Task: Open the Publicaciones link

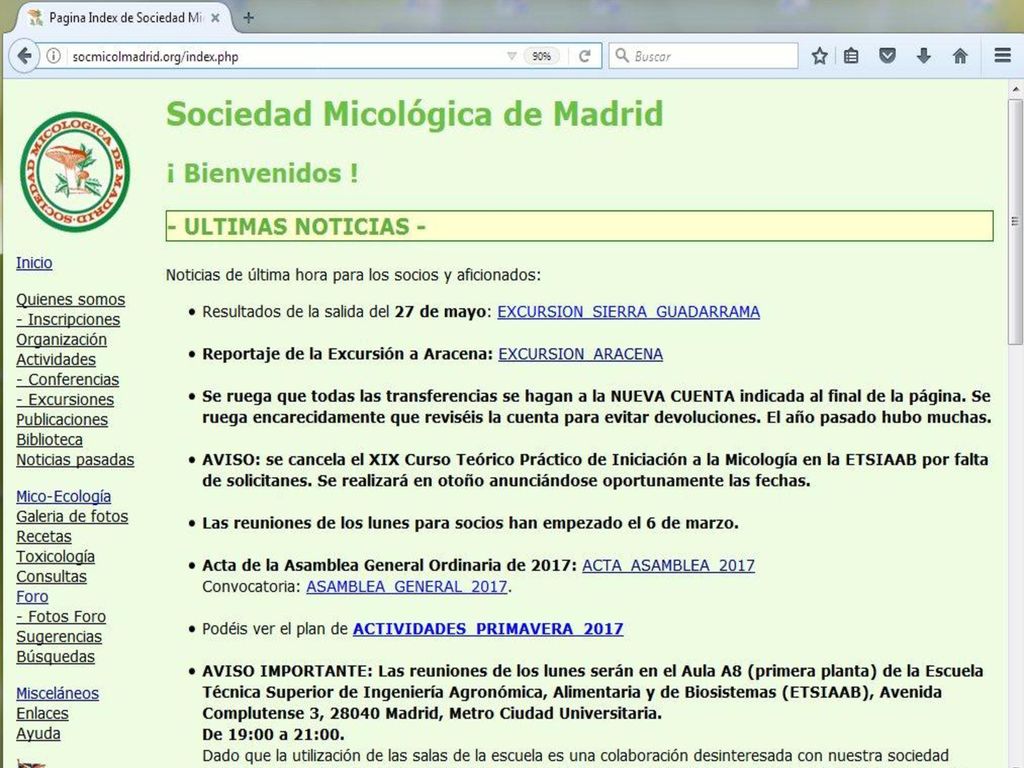Action: tap(62, 420)
